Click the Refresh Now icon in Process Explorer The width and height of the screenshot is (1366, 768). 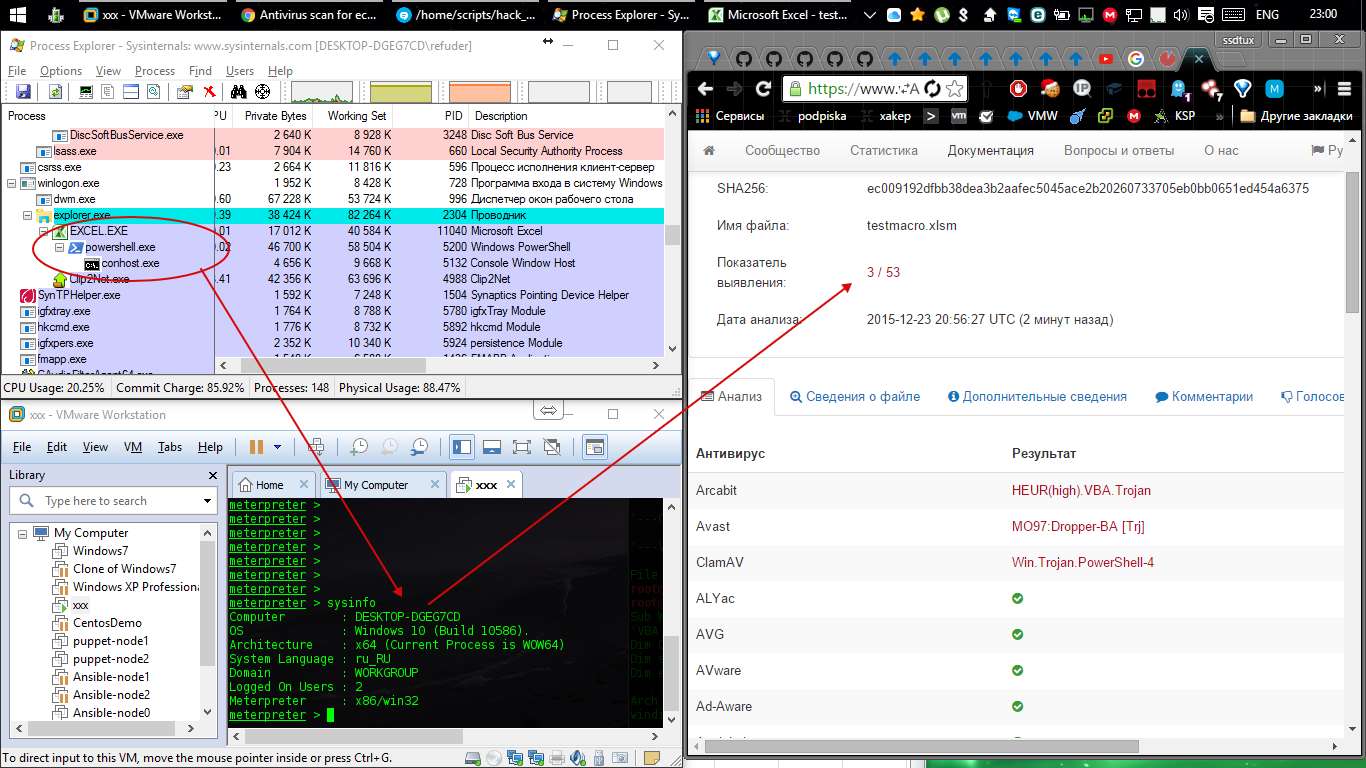coord(55,91)
